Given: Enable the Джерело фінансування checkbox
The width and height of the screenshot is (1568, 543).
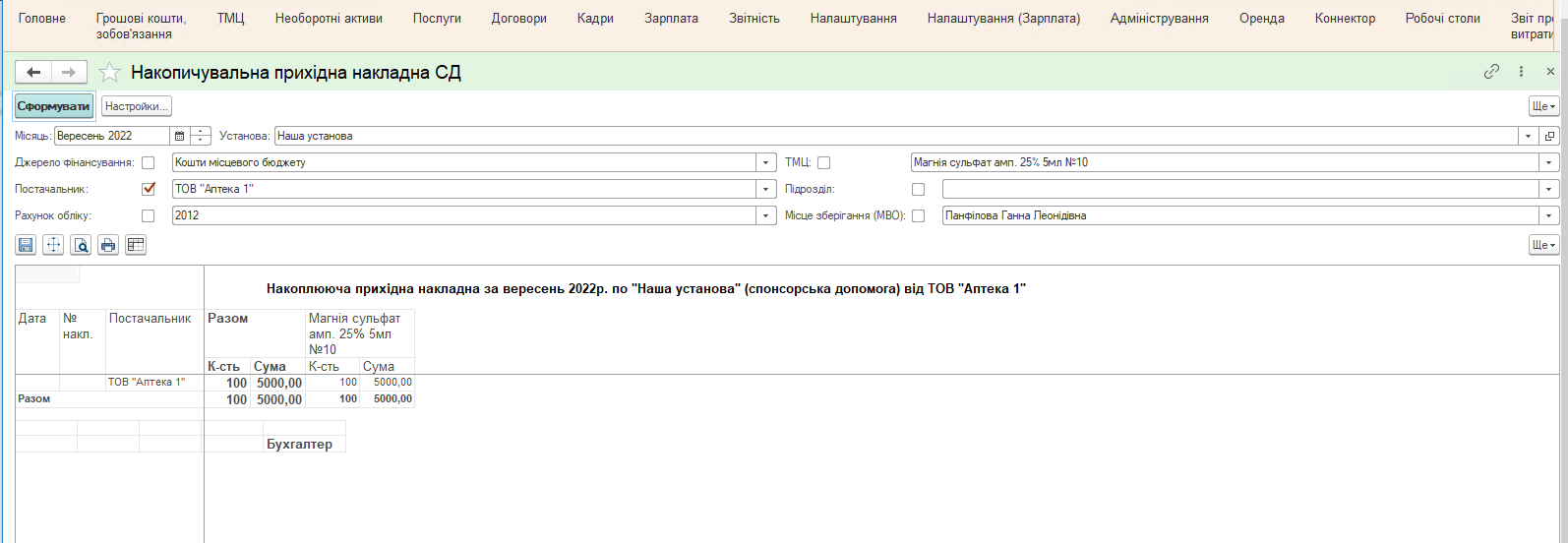Looking at the screenshot, I should [x=149, y=162].
